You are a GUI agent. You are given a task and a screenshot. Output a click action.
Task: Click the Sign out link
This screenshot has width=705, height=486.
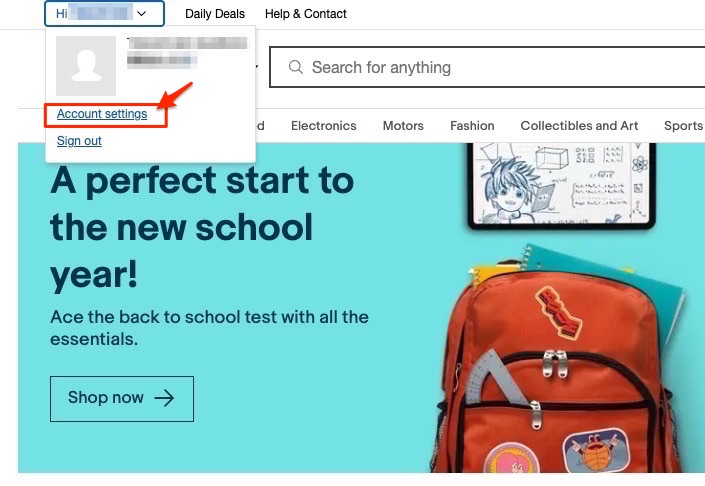pyautogui.click(x=79, y=141)
